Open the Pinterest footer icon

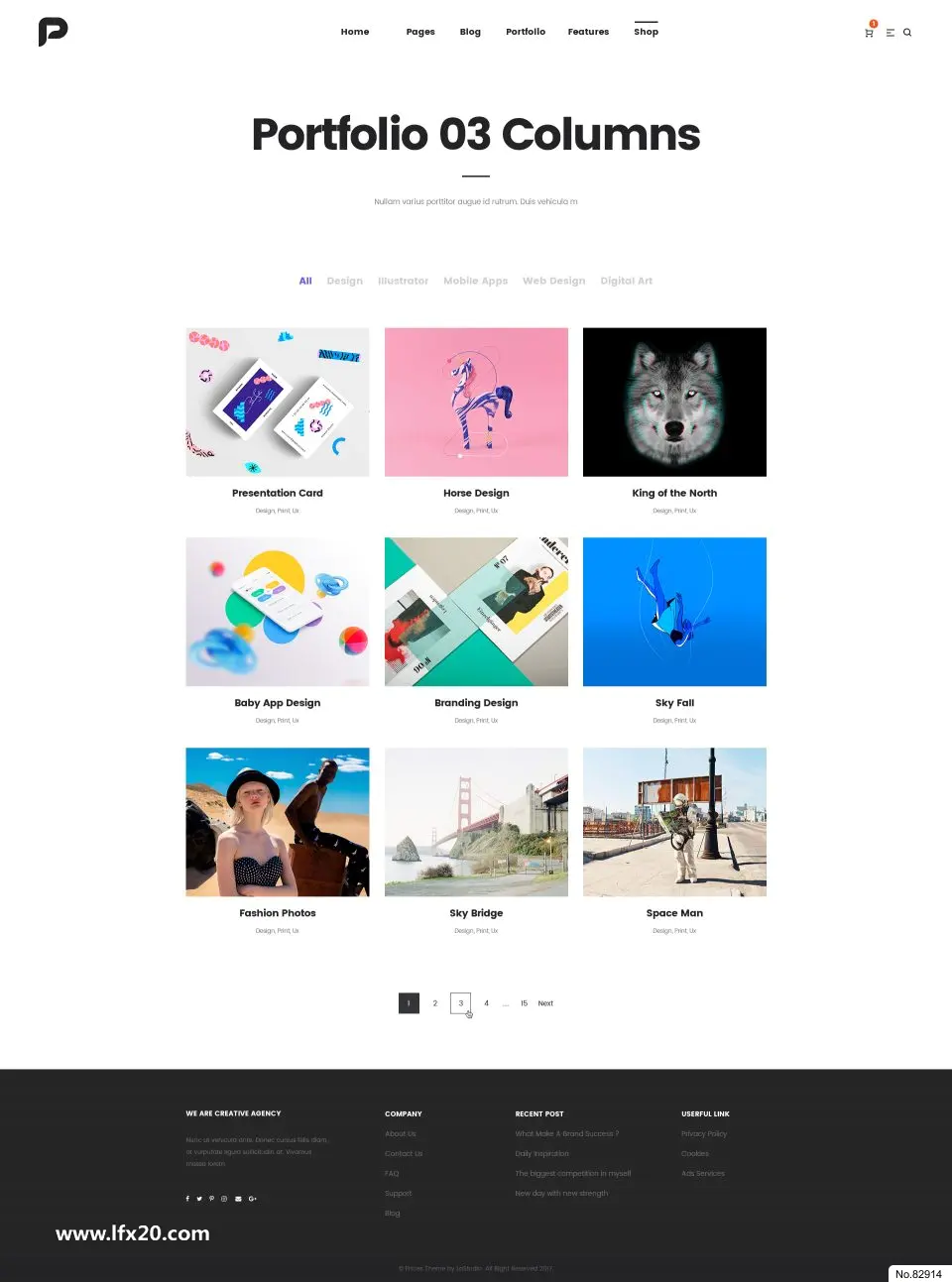click(x=211, y=1199)
